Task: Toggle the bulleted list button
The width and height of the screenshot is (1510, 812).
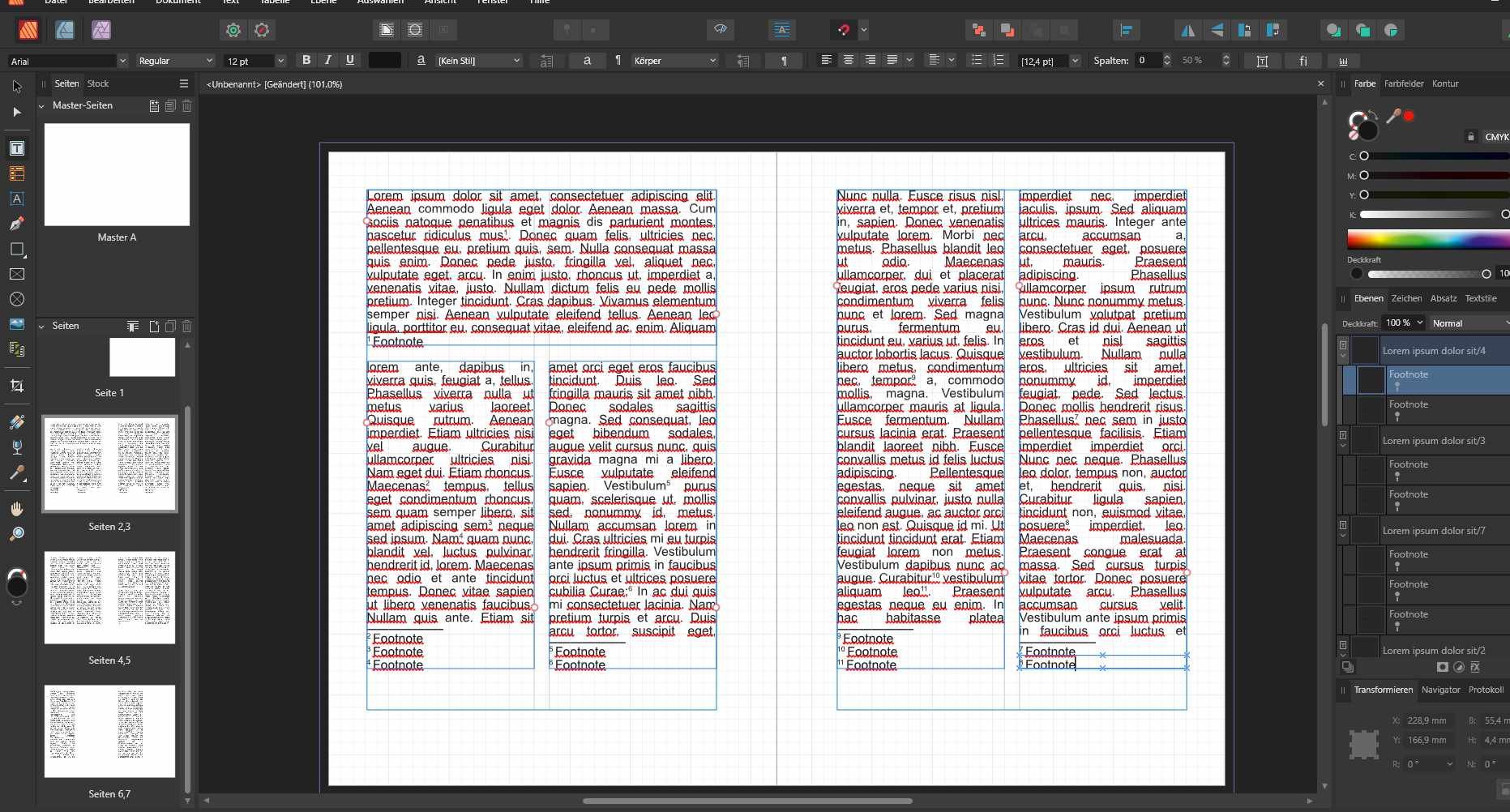Action: [x=977, y=60]
